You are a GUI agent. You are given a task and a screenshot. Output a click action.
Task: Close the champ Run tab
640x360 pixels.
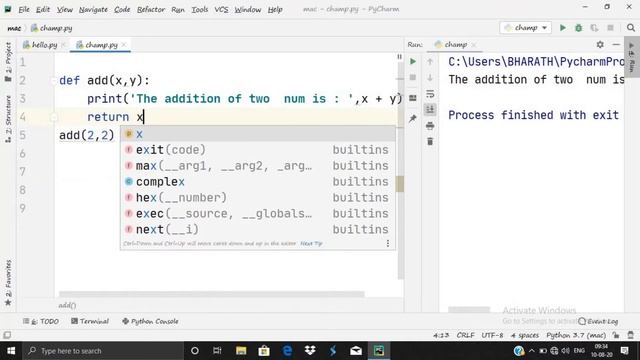(473, 44)
